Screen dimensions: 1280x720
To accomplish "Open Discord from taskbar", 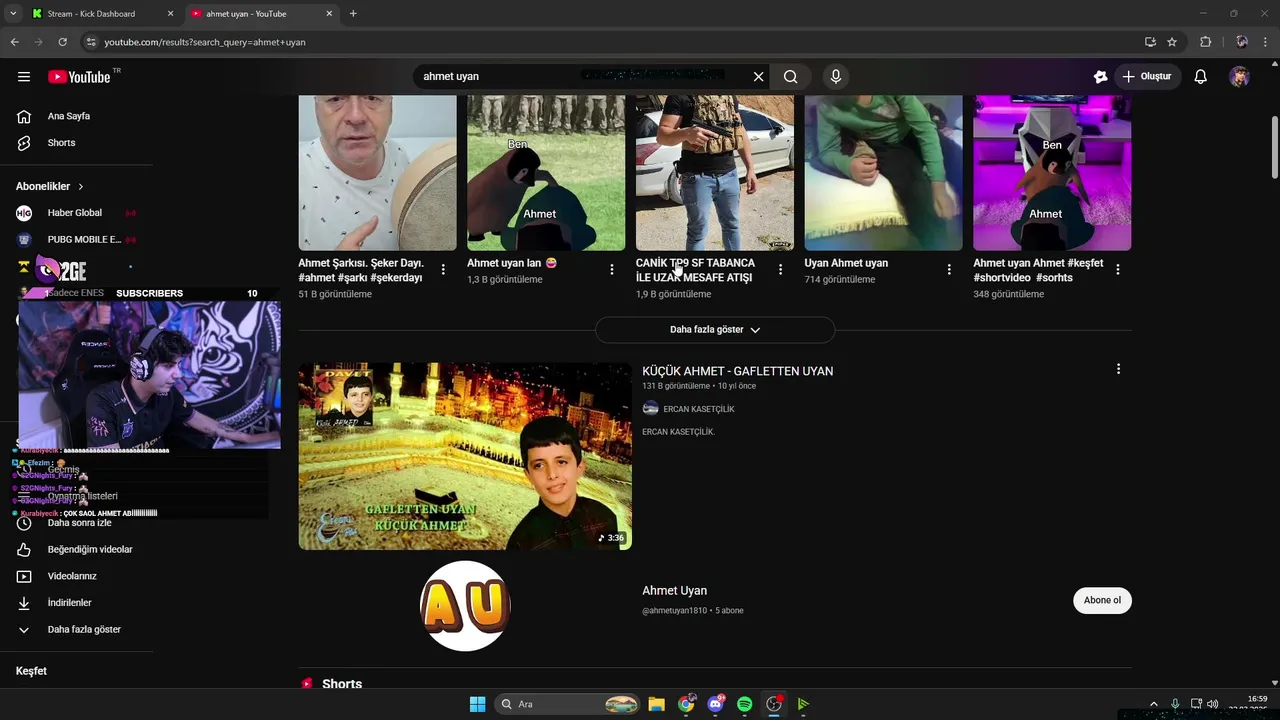I will 715,704.
